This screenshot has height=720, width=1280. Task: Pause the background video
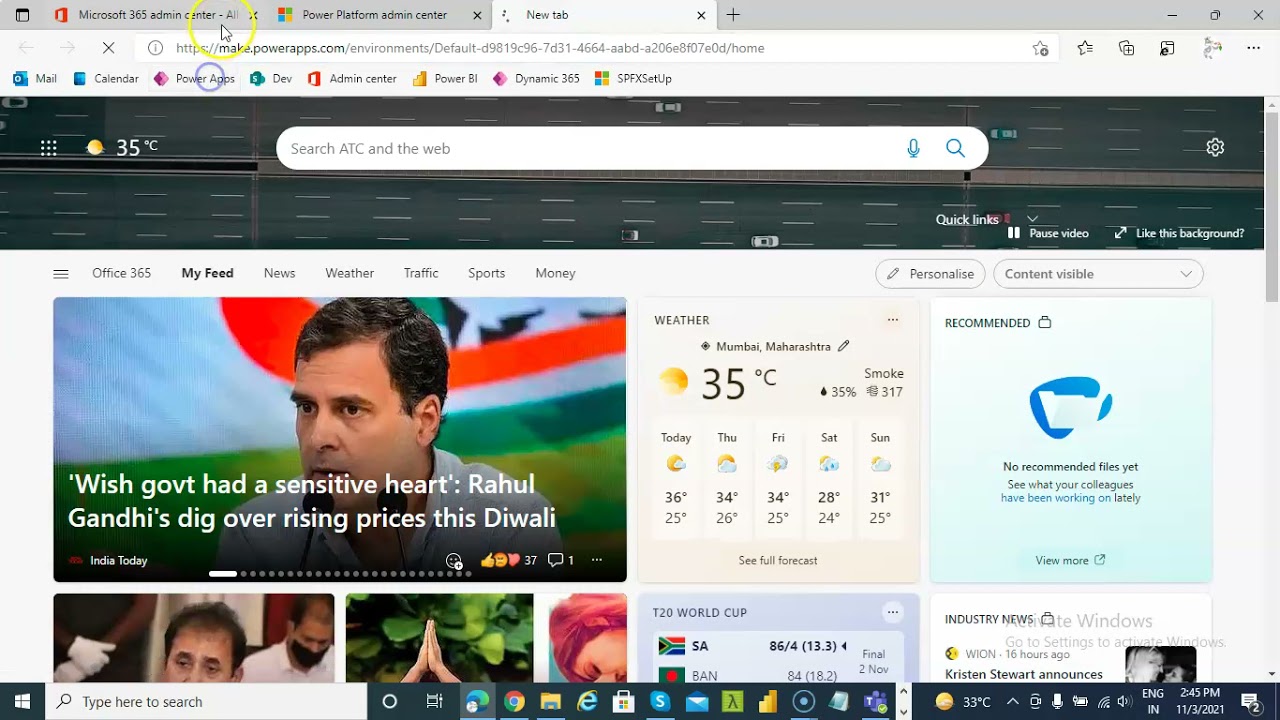[1048, 233]
